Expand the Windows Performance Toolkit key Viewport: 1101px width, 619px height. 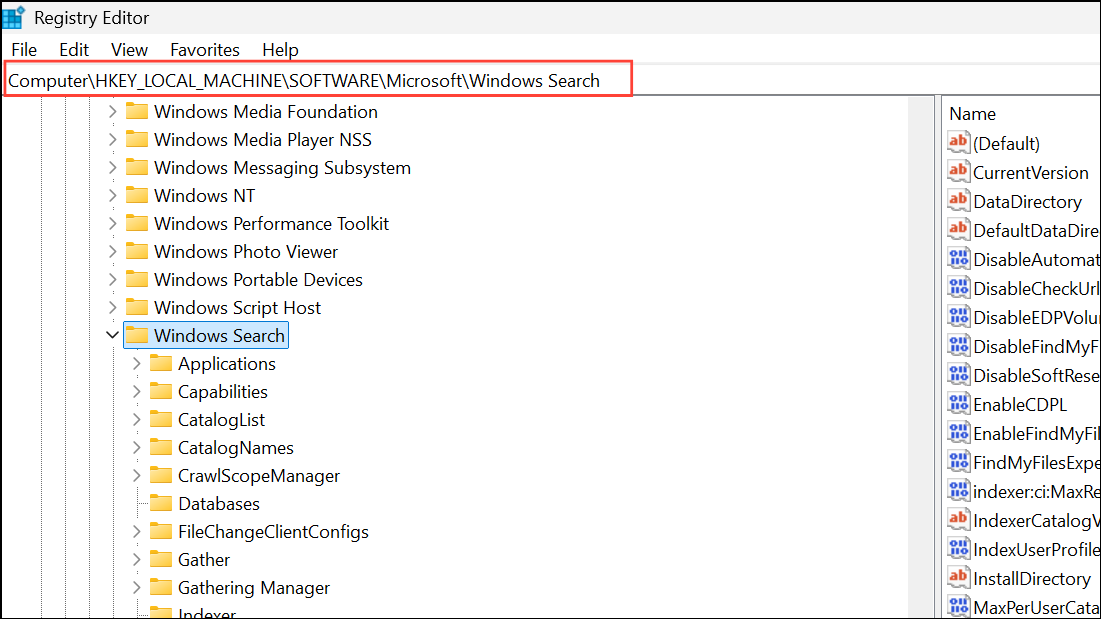tap(112, 224)
